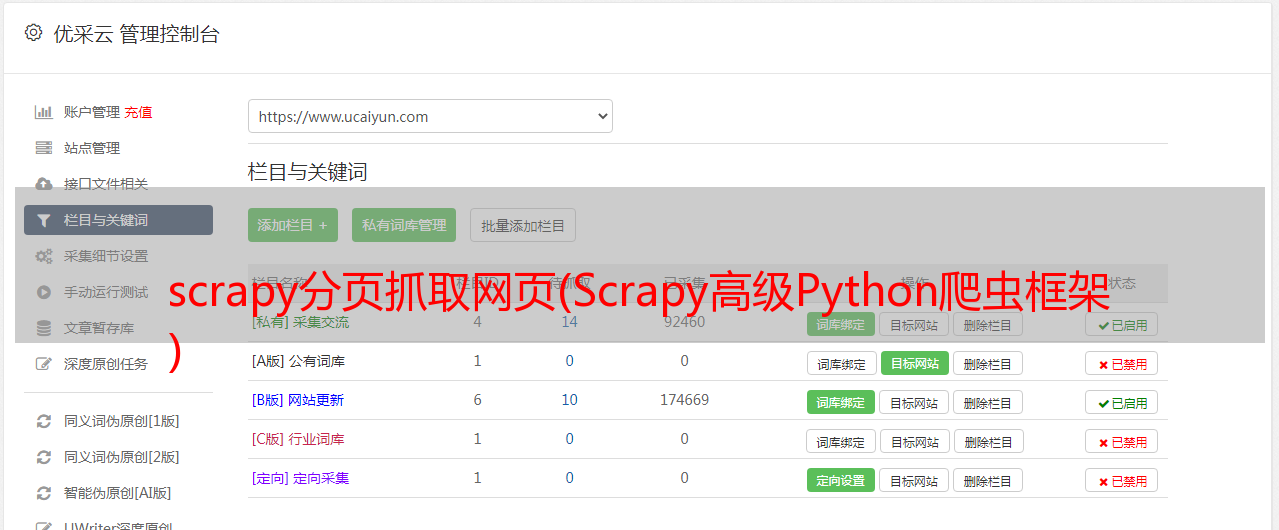Click the play icon for 手动运行测试
Image resolution: width=1279 pixels, height=530 pixels.
[x=44, y=292]
